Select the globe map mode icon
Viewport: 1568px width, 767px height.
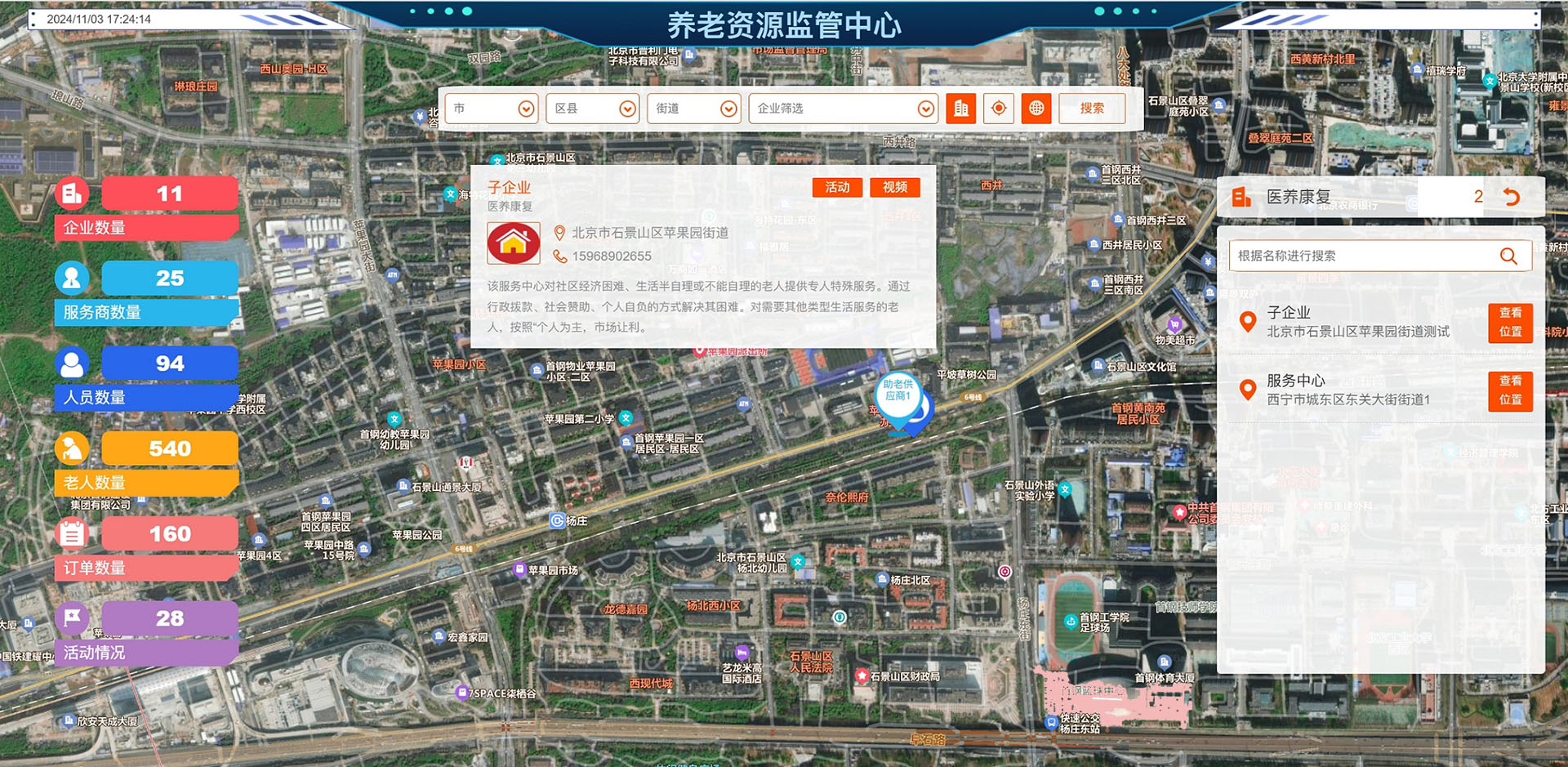tap(1036, 108)
